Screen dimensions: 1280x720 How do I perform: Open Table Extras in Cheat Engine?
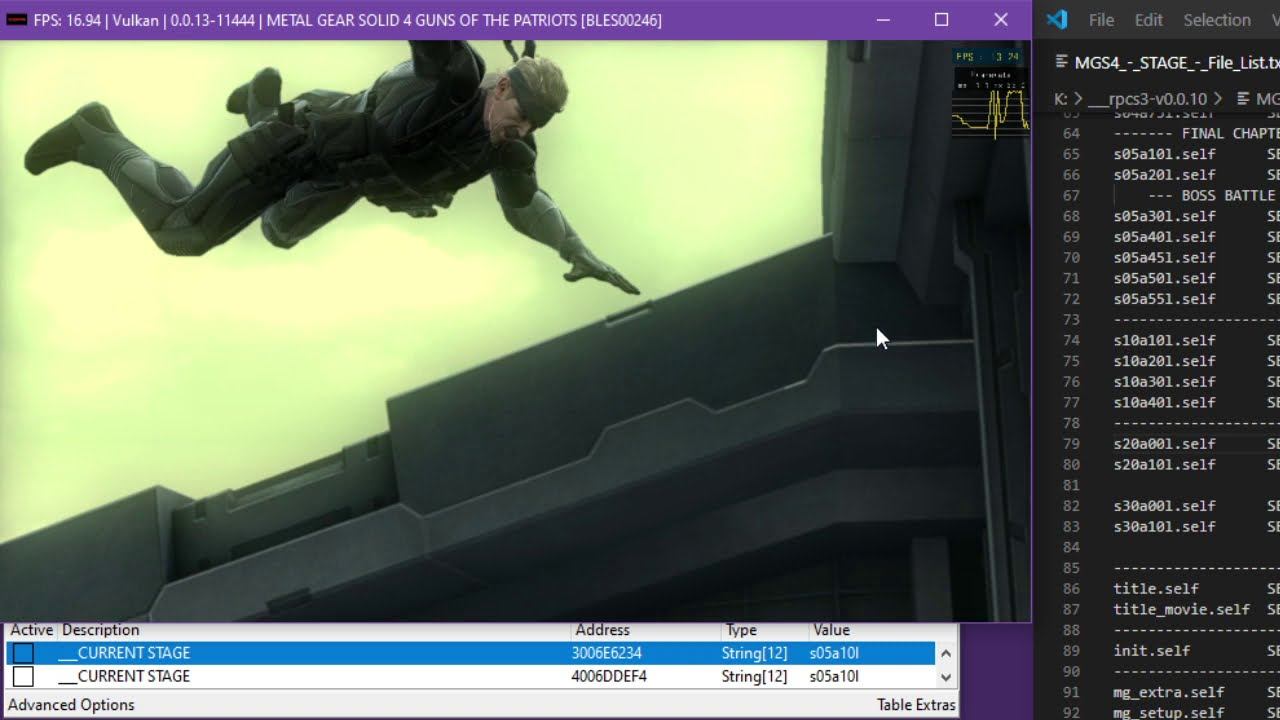(916, 705)
